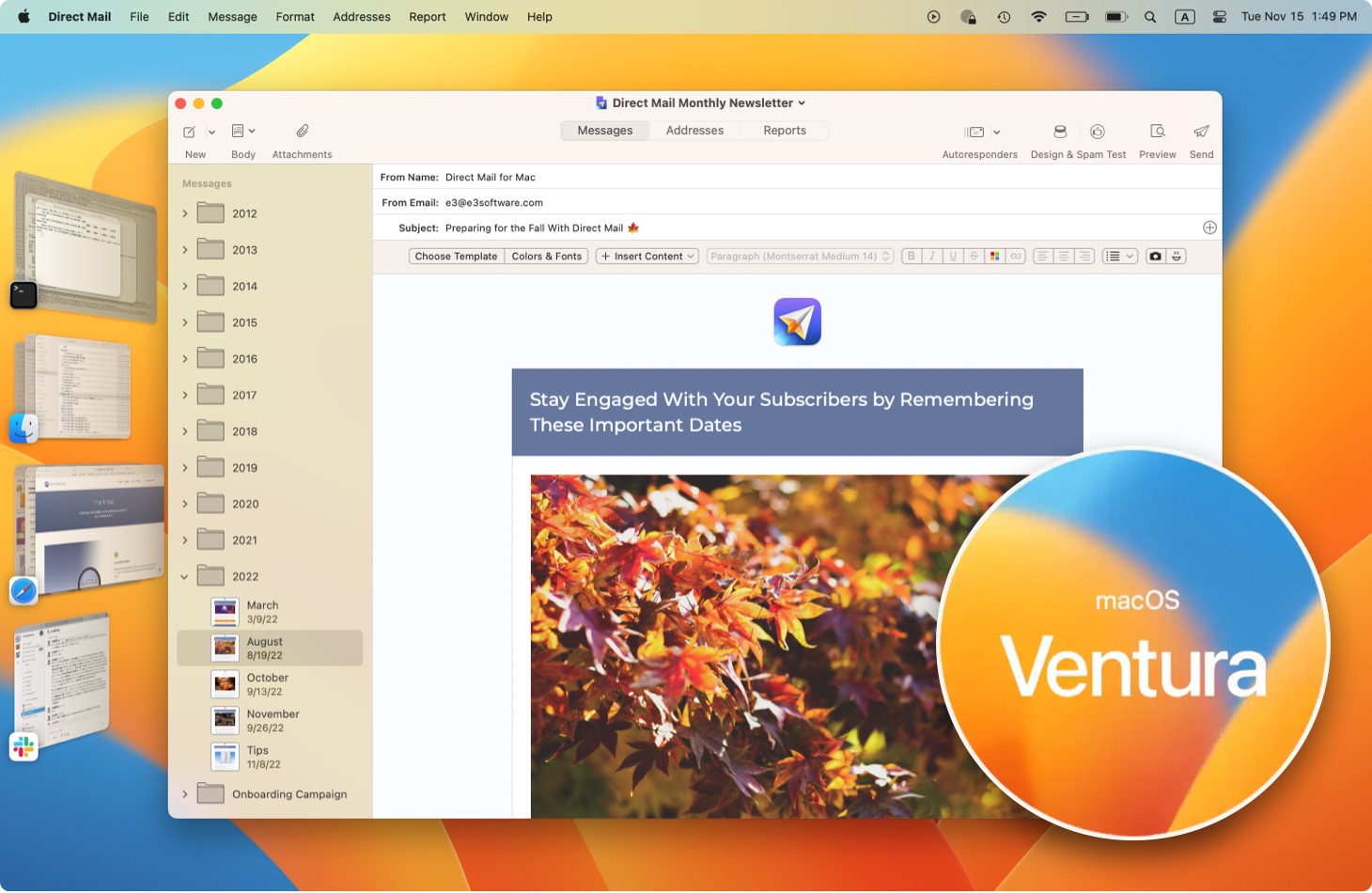Align text left
Screen dimensions: 1372x893
(1043, 256)
